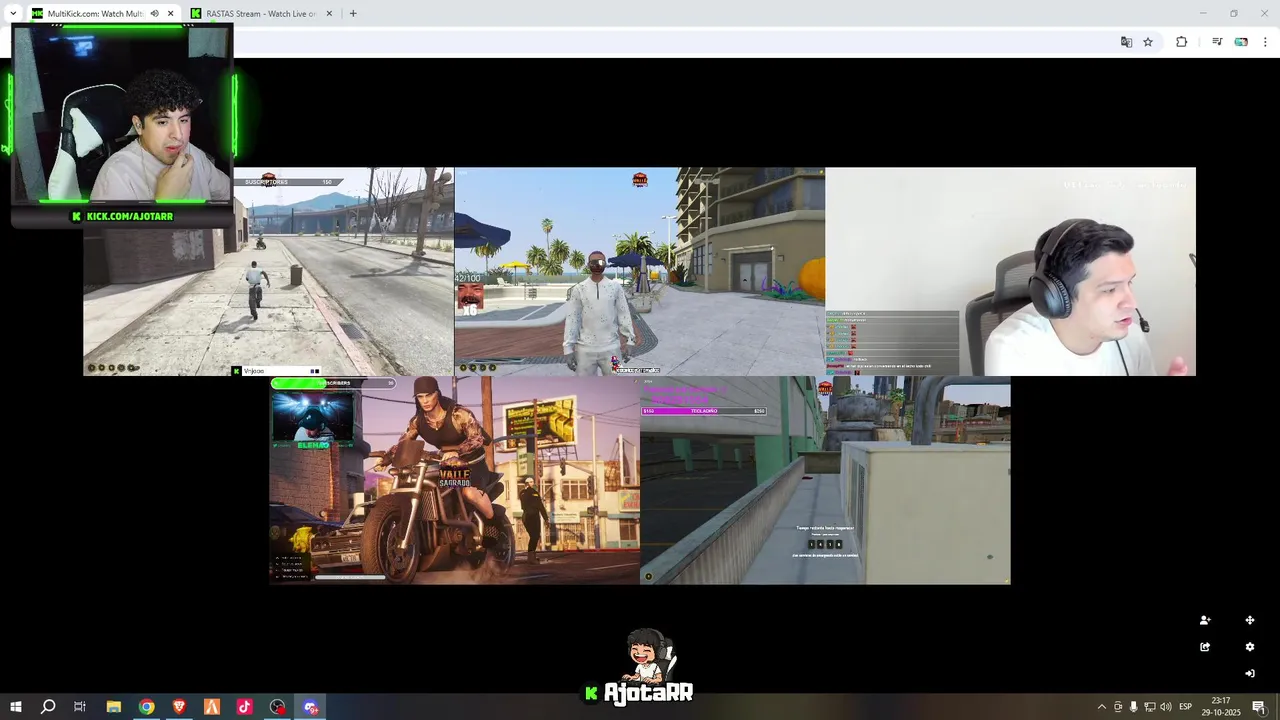
Task: Change ESP input language
Action: (1186, 707)
